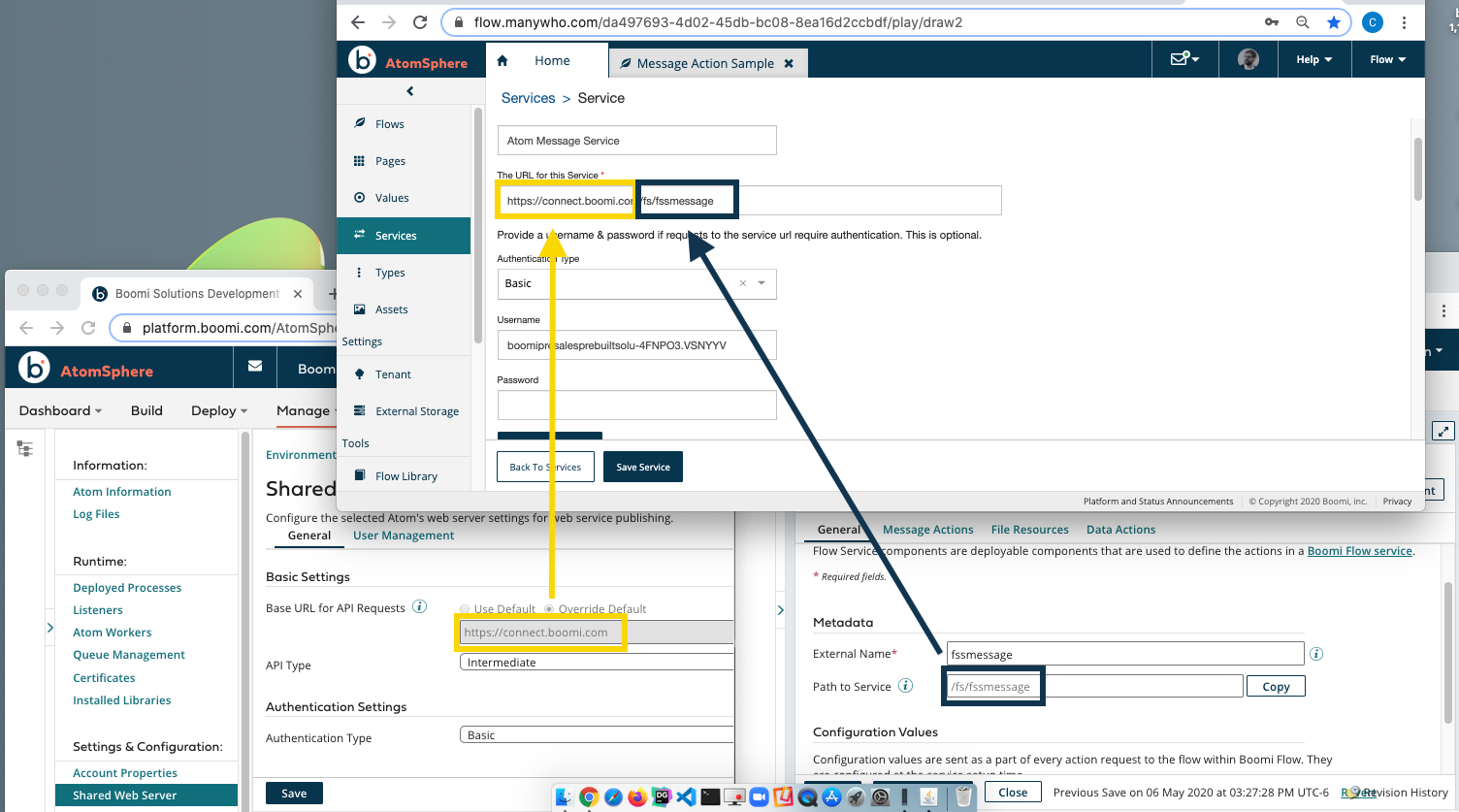The height and width of the screenshot is (812, 1459).
Task: Open Zoom from the Dock
Action: tap(759, 797)
